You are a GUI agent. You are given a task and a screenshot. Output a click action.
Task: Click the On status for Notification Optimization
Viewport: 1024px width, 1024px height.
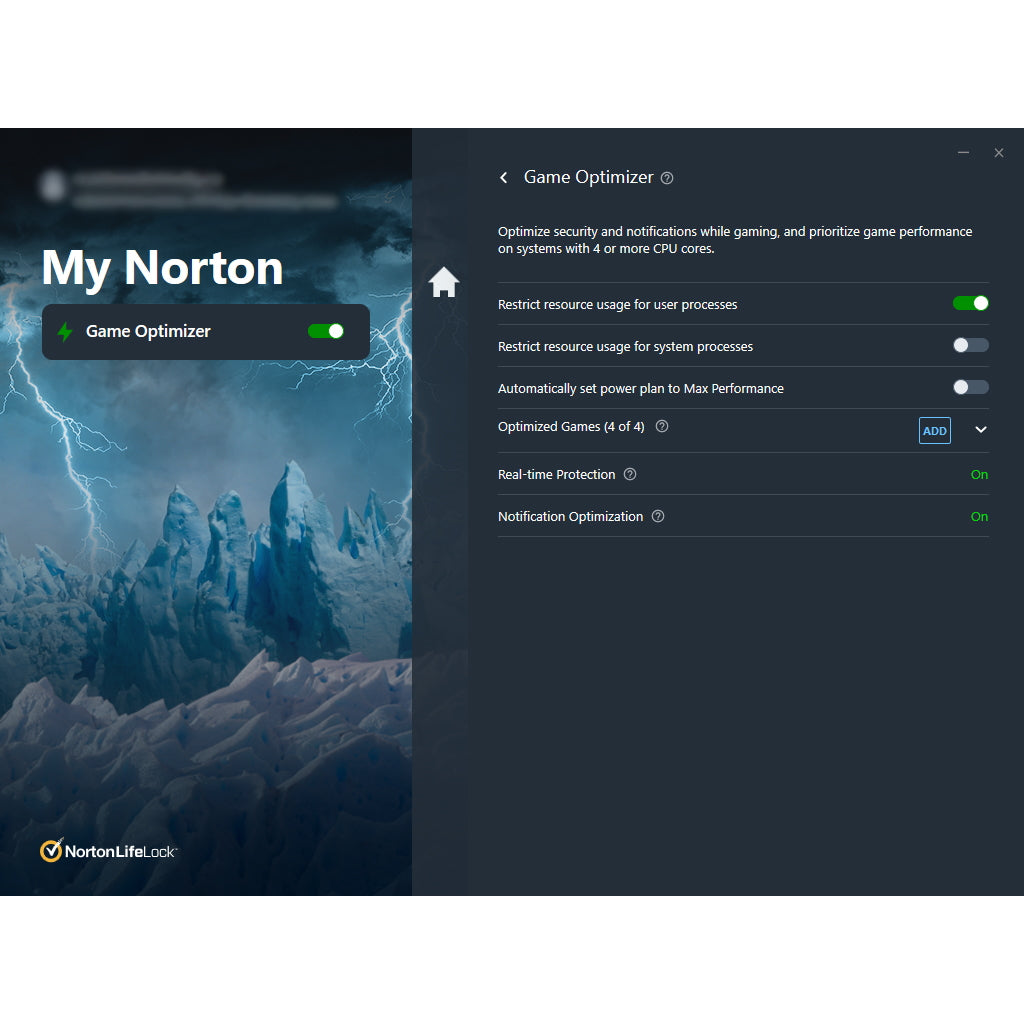pos(979,516)
